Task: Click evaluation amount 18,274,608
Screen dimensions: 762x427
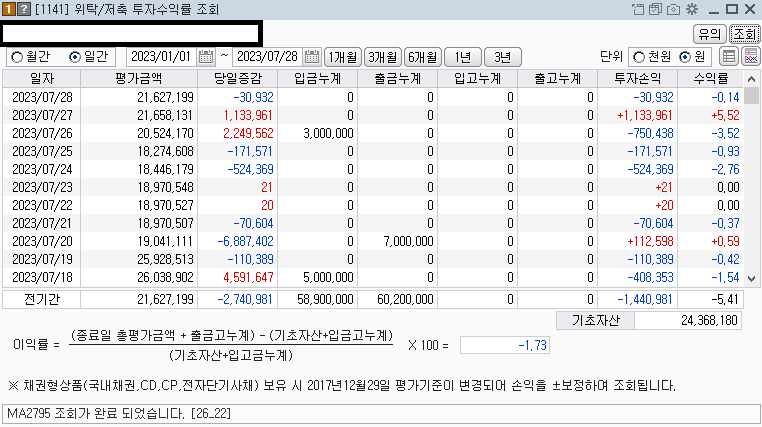Action: click(139, 151)
